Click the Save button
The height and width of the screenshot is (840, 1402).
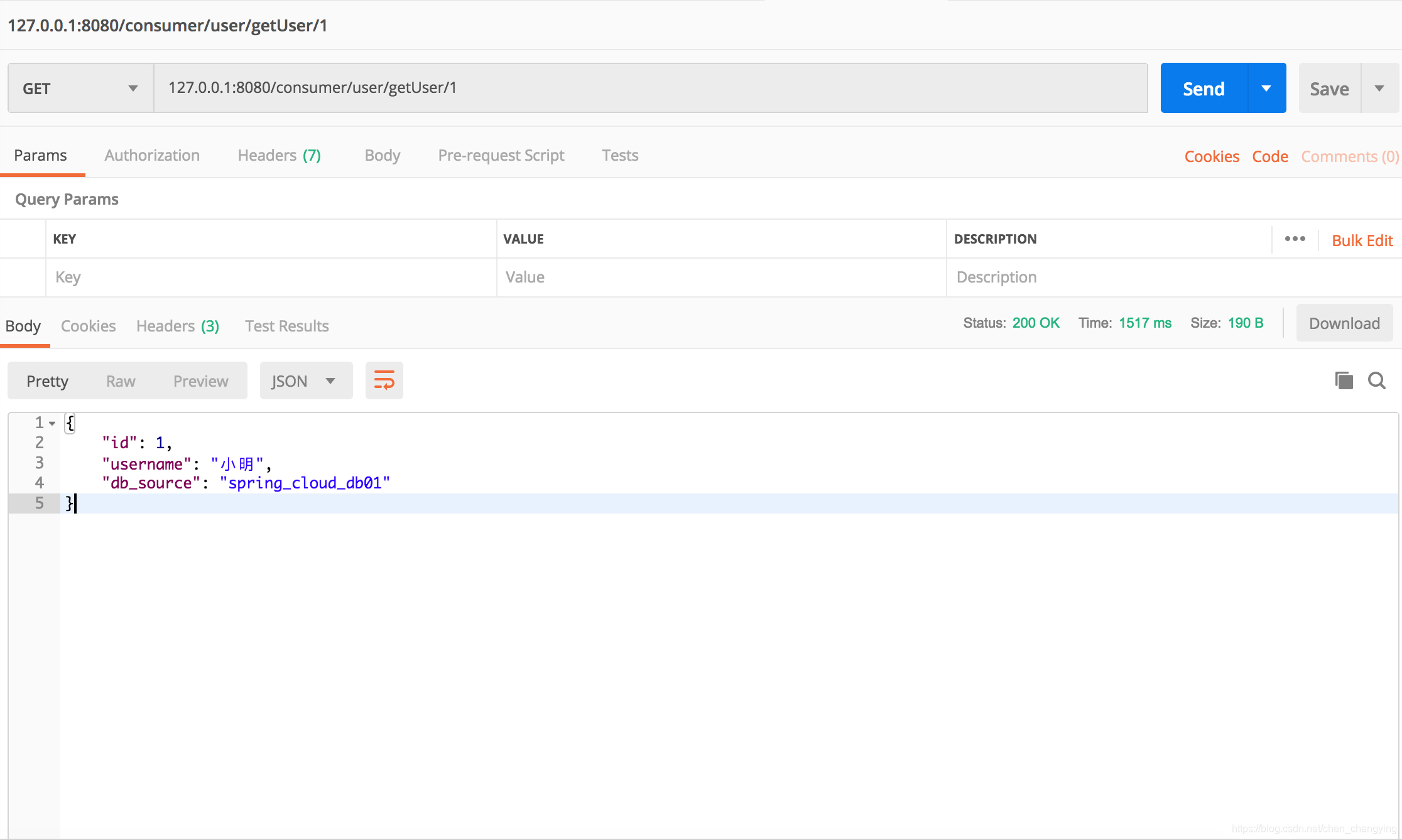coord(1330,88)
